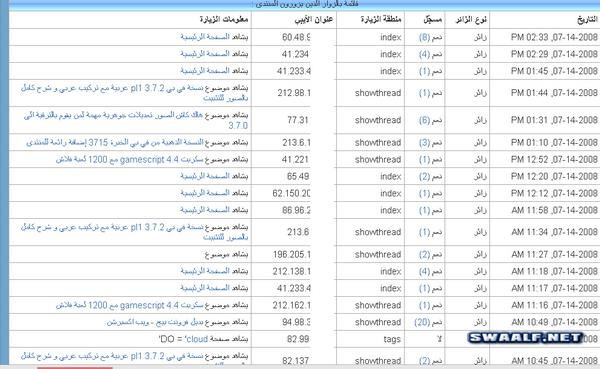Click the 'التاريخ' date column header
The height and width of the screenshot is (369, 600).
[587, 20]
